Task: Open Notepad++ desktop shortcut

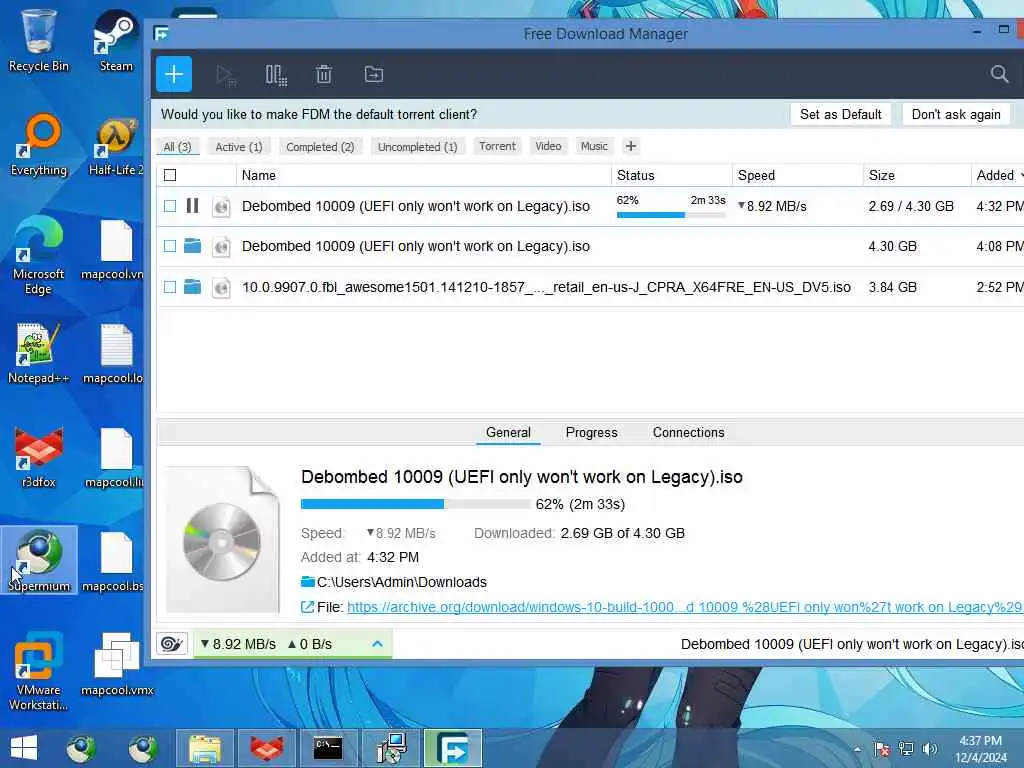Action: [38, 353]
